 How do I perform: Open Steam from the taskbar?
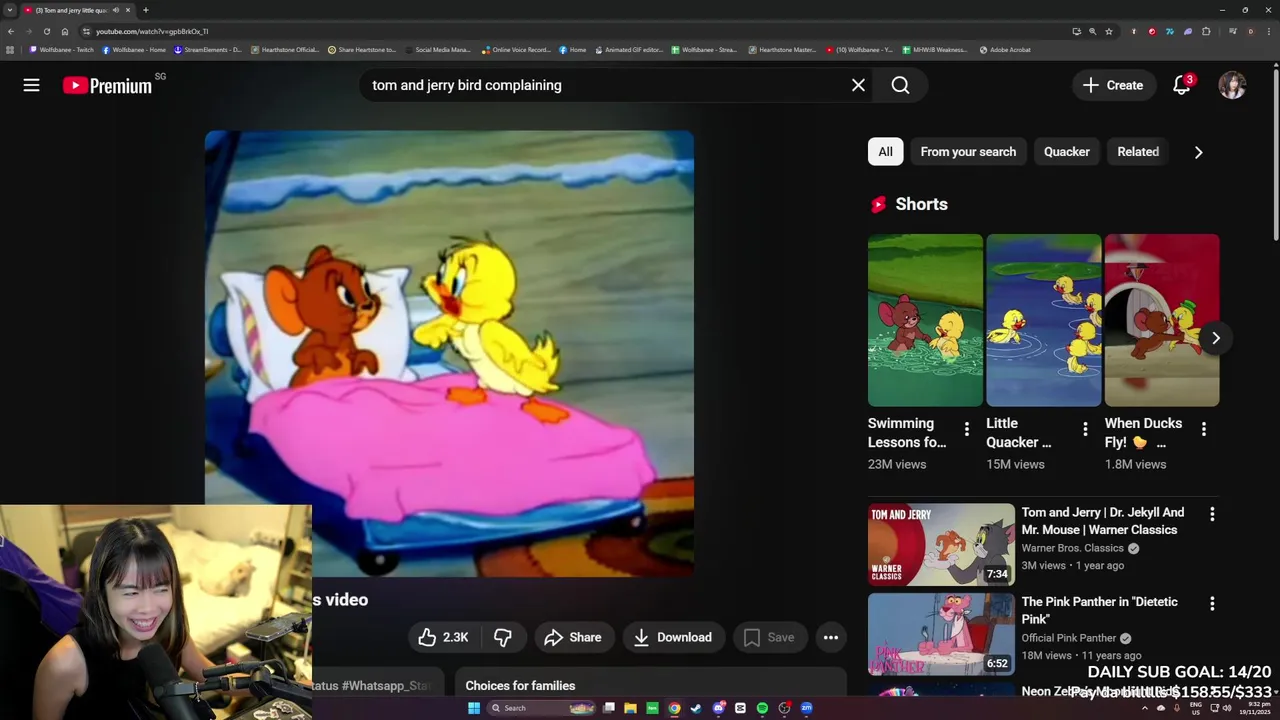coord(695,708)
